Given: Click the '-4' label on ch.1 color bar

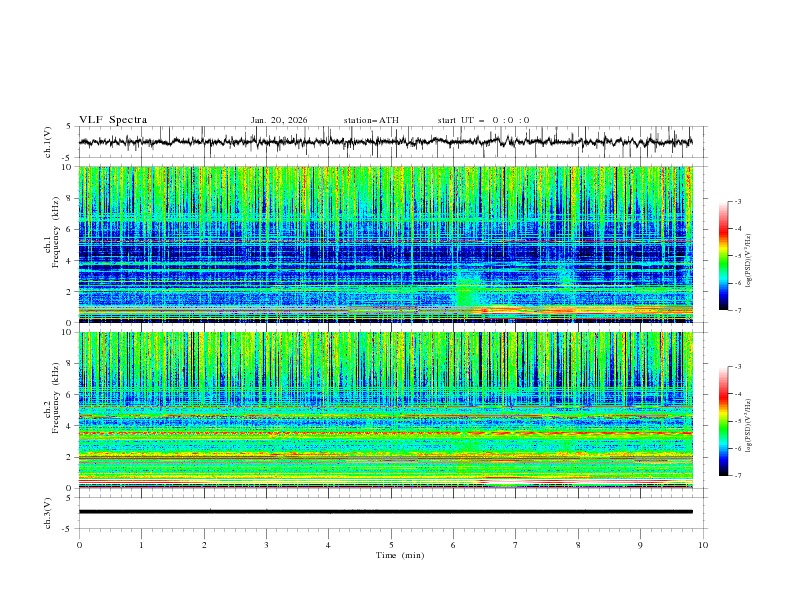Looking at the screenshot, I should point(738,229).
